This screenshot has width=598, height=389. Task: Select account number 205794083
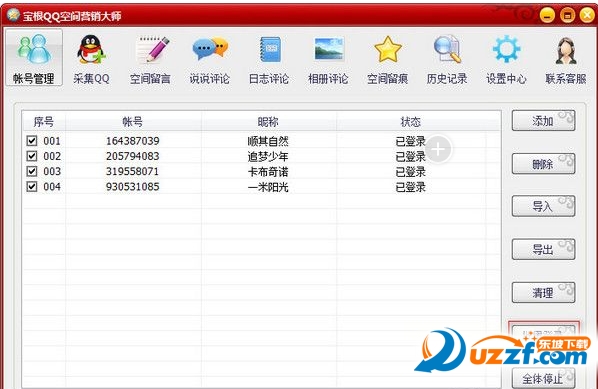pos(133,156)
